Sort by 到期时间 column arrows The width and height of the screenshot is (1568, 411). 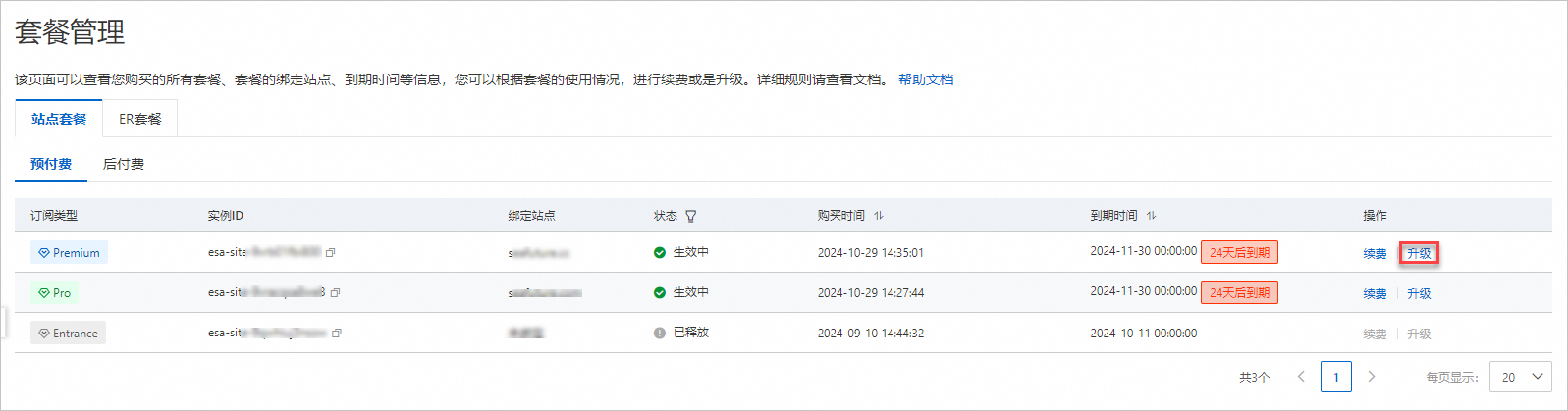tap(1151, 216)
